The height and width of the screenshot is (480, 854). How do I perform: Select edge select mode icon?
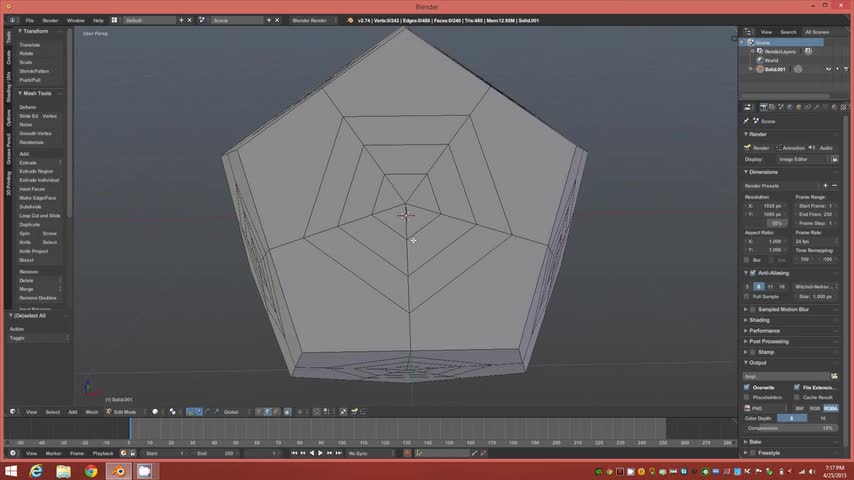pyautogui.click(x=267, y=412)
